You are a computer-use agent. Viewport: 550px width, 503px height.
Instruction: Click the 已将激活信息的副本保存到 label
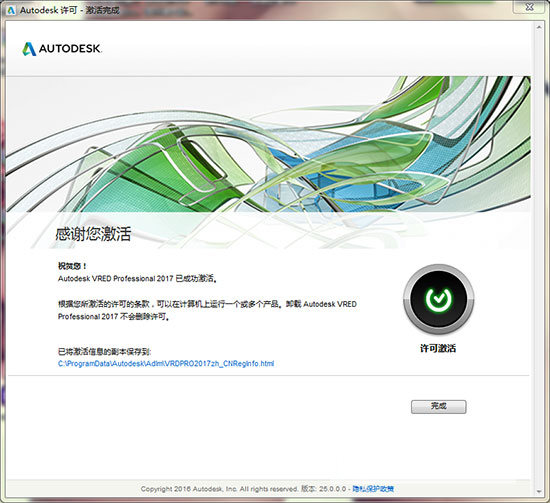pos(104,351)
